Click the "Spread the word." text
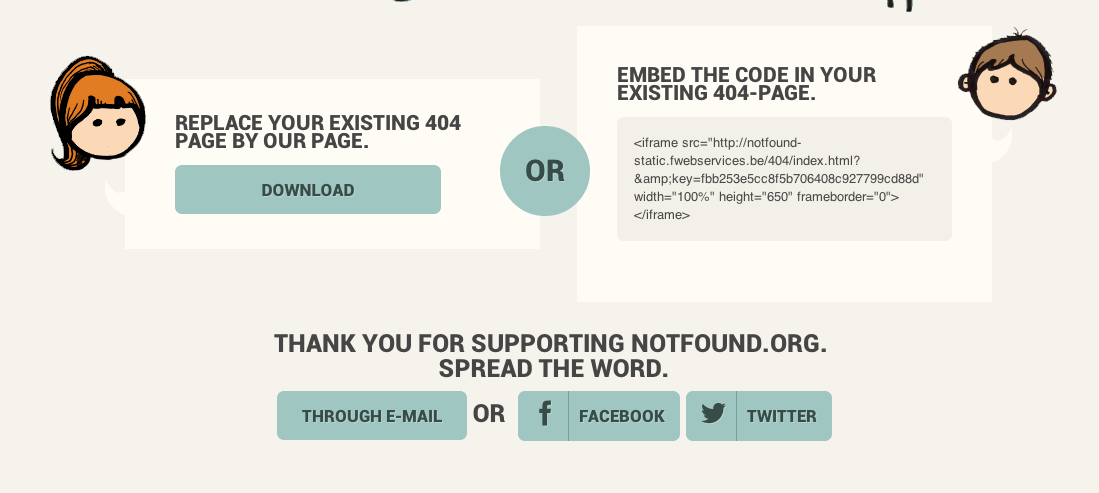This screenshot has height=493, width=1099. point(553,368)
